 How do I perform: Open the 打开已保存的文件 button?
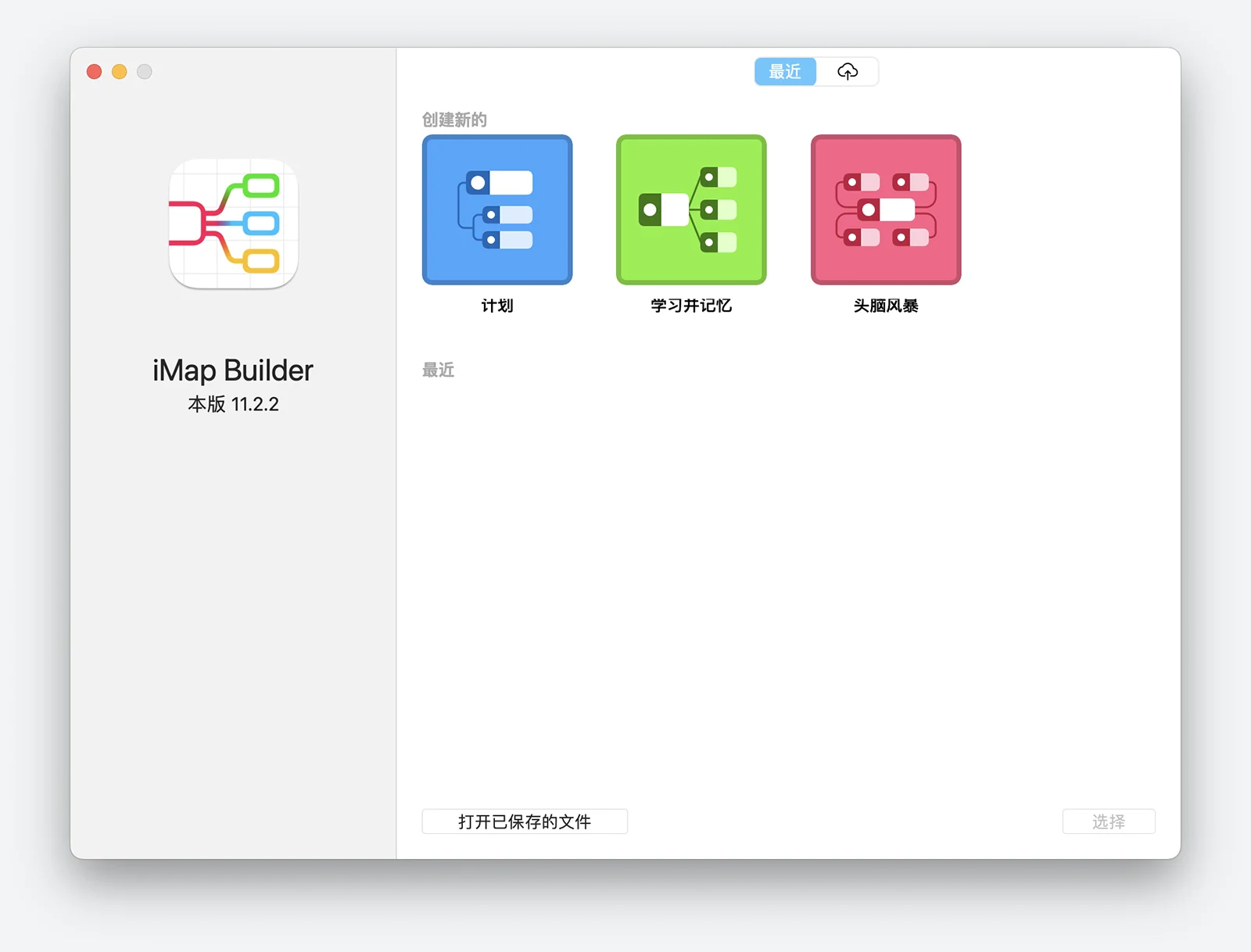click(525, 821)
